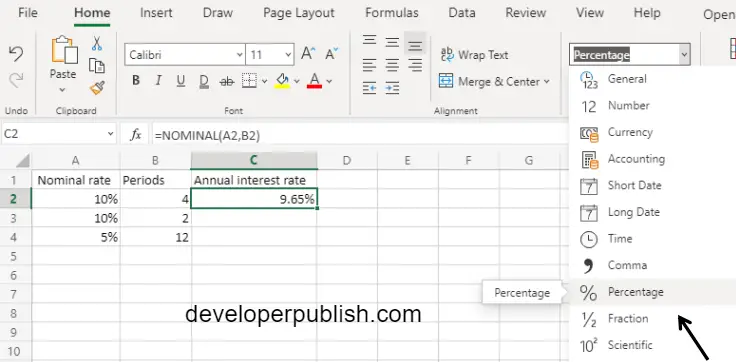736x362 pixels.
Task: Open the yellow fill color button
Action: point(282,81)
